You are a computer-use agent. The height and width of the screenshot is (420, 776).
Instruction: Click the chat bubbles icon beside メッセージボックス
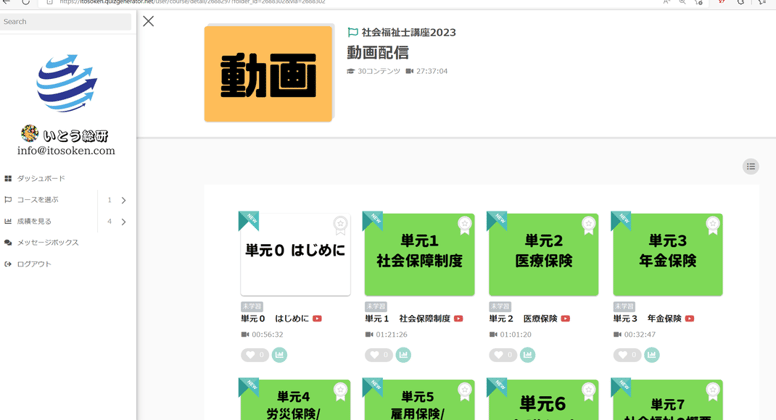8,242
